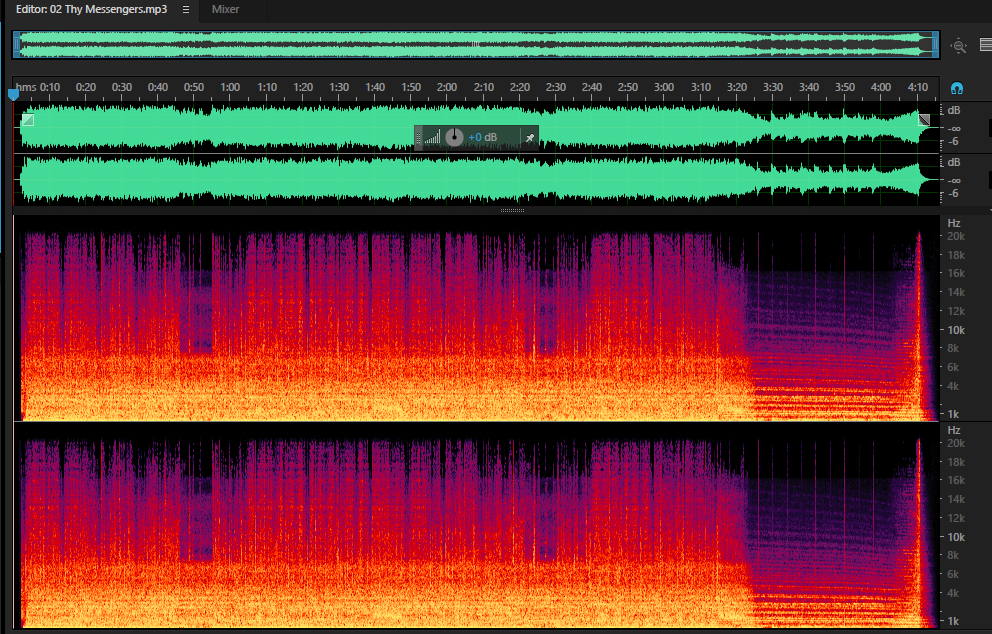
Task: Click the lower spectrogram '4k' frequency label
Action: point(953,594)
